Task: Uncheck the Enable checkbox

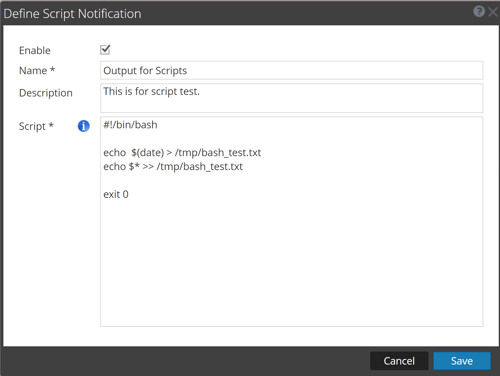Action: [105, 50]
